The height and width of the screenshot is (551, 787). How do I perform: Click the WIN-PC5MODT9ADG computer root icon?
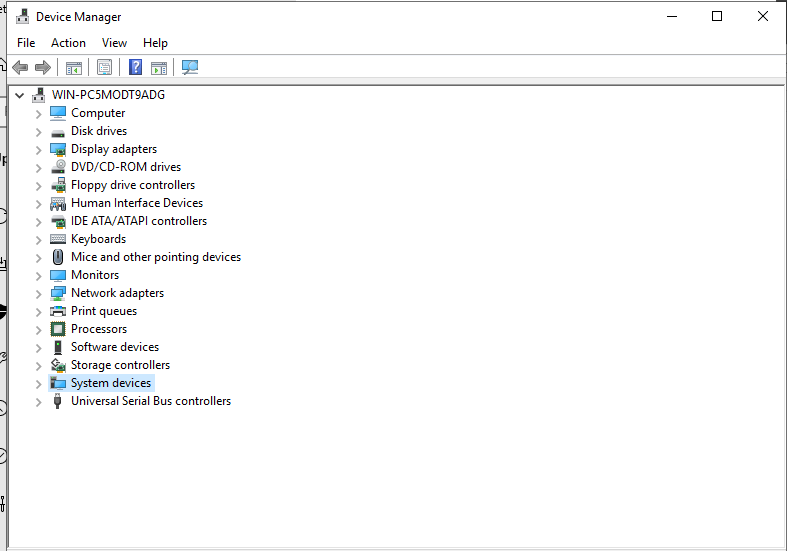click(x=38, y=95)
